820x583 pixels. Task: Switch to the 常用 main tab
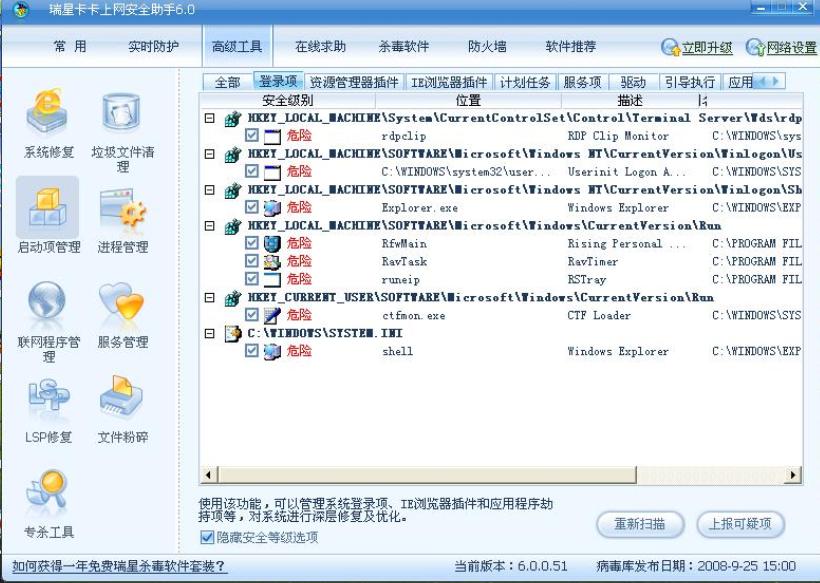tap(70, 47)
